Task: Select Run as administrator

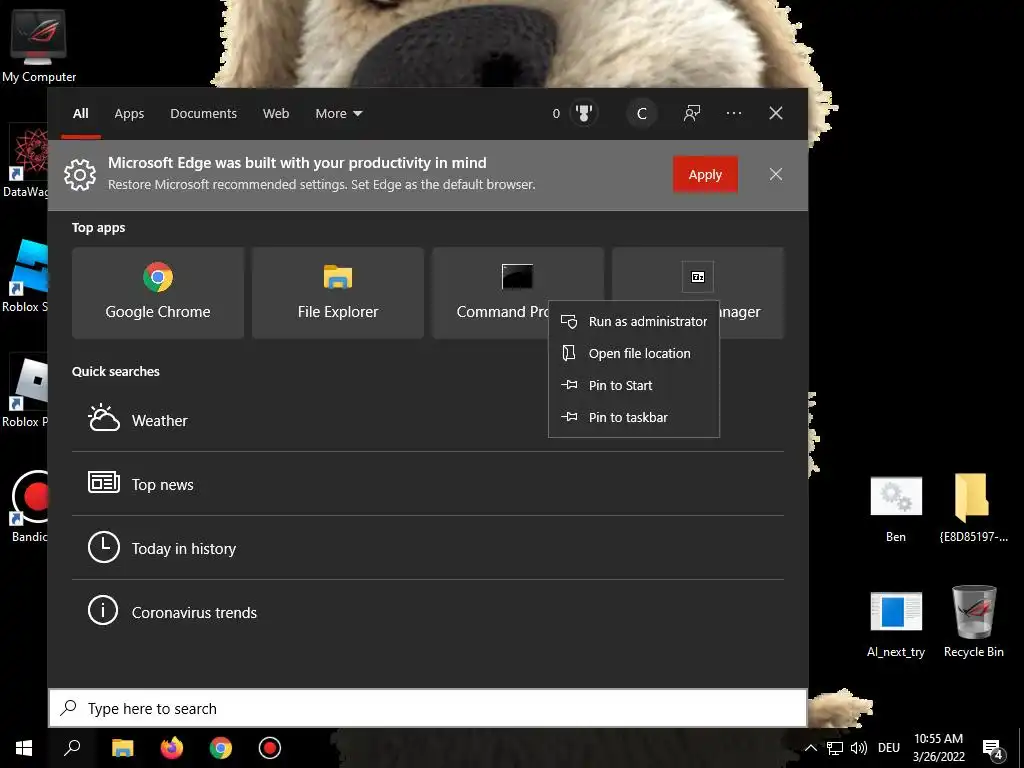Action: [x=634, y=321]
